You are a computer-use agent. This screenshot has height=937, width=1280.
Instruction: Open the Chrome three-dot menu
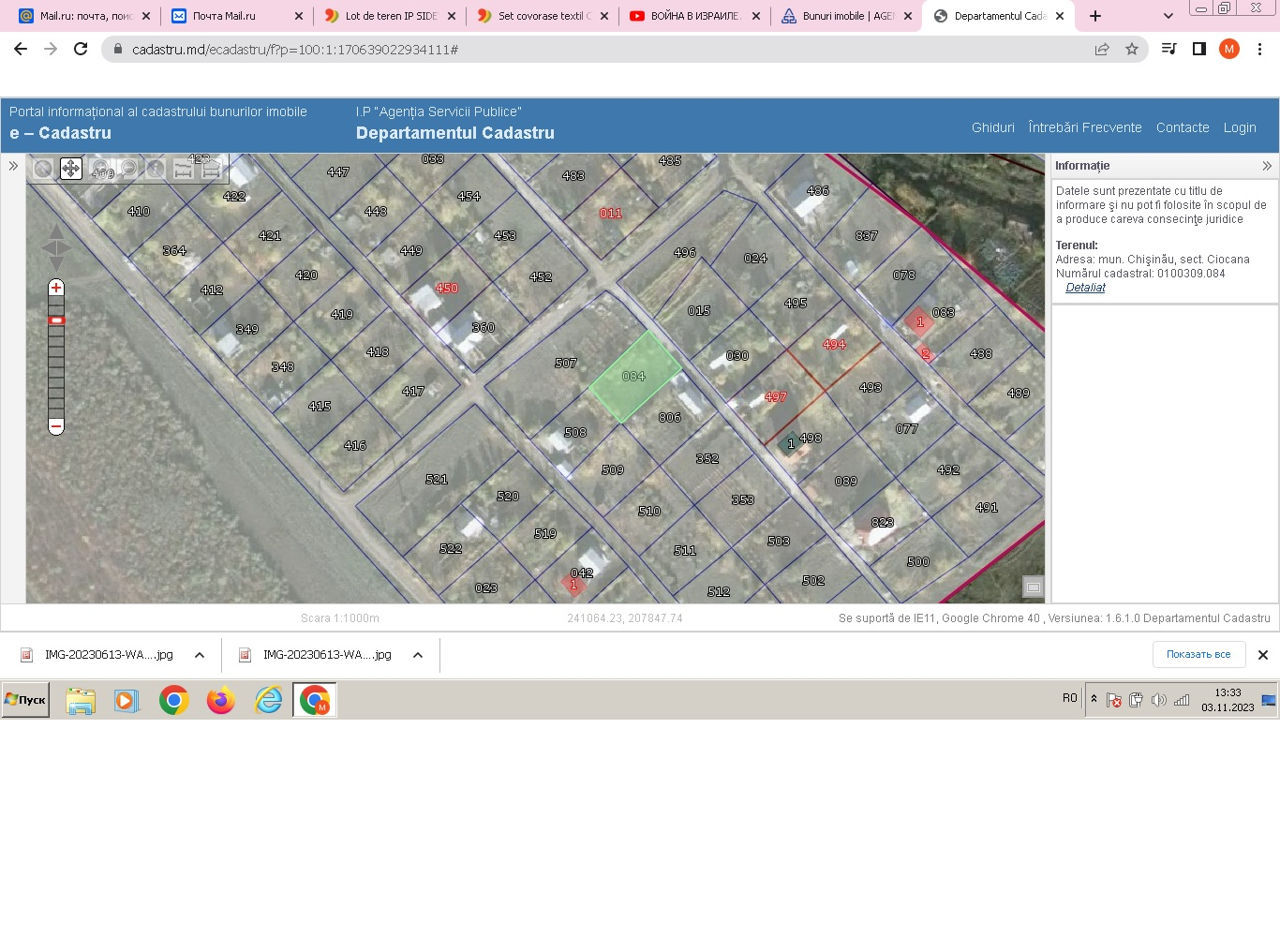click(x=1260, y=49)
